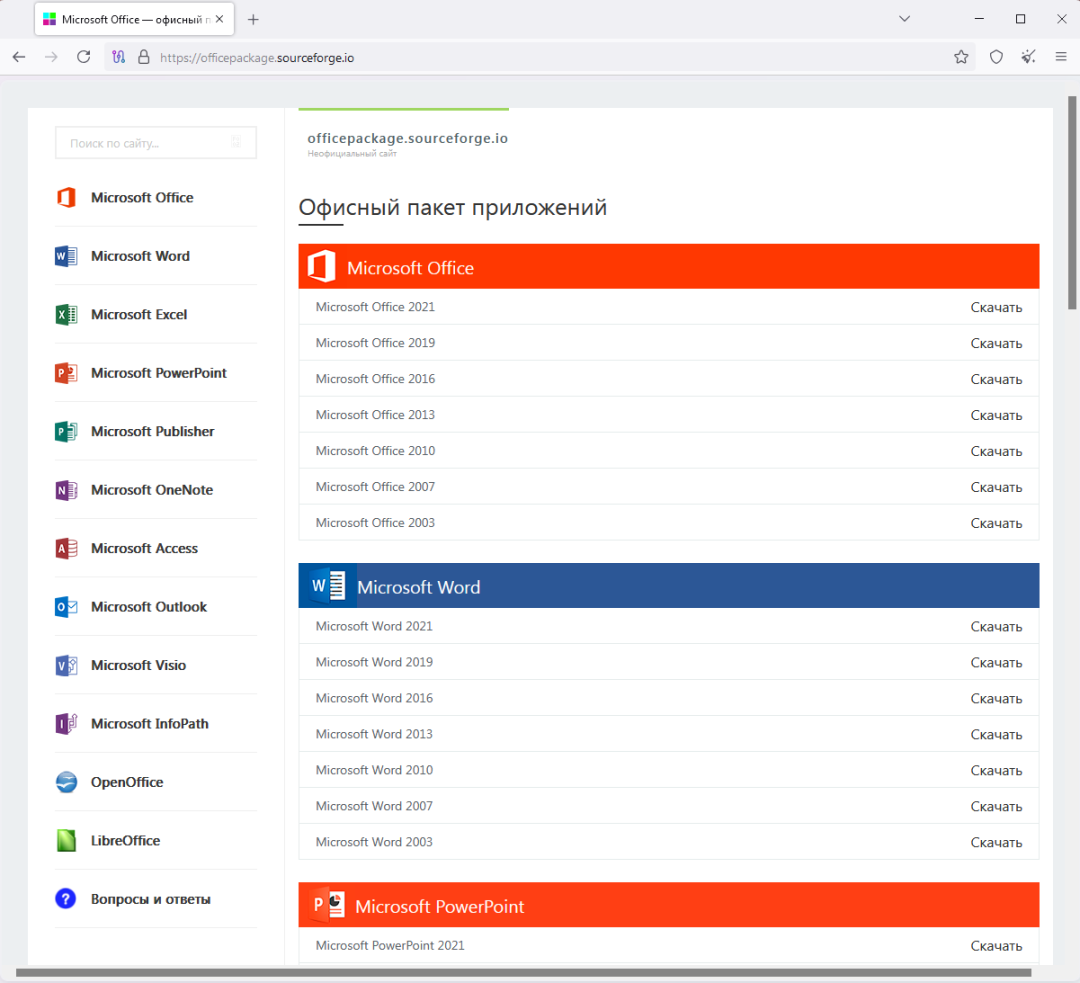
Task: Open Microsoft Excel sidebar menu link
Action: pyautogui.click(x=138, y=315)
